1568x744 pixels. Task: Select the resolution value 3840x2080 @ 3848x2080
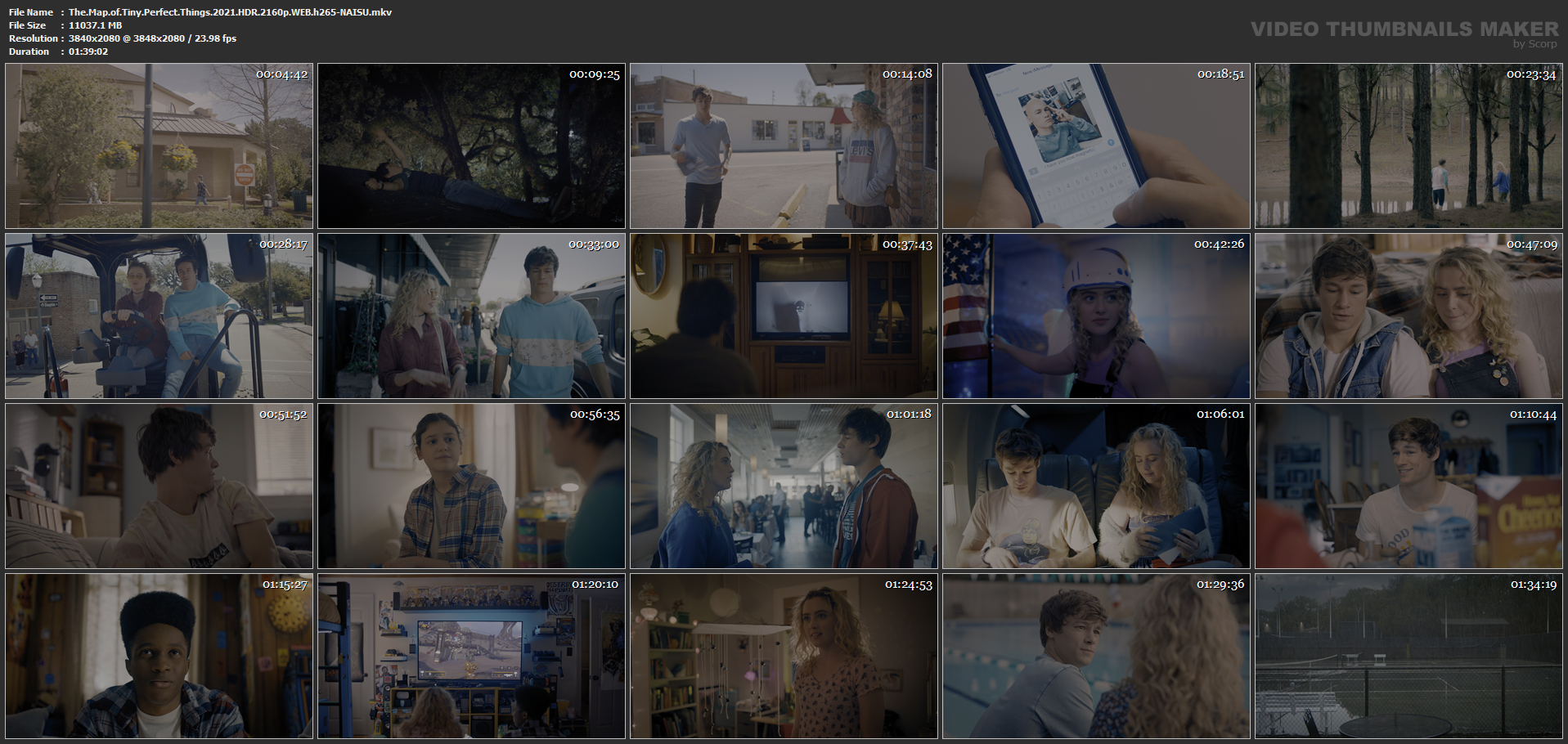[129, 38]
